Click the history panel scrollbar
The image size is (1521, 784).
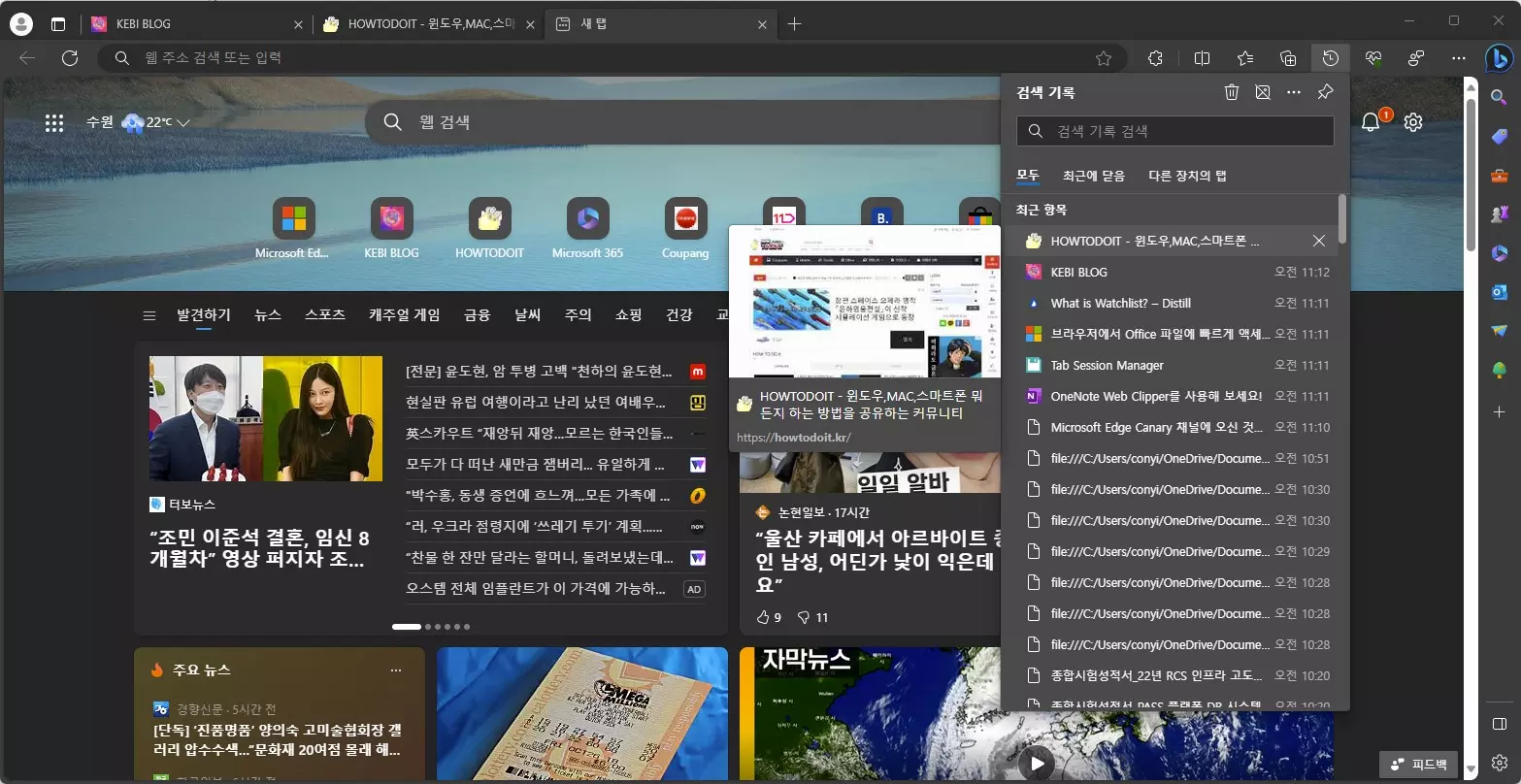coord(1342,219)
